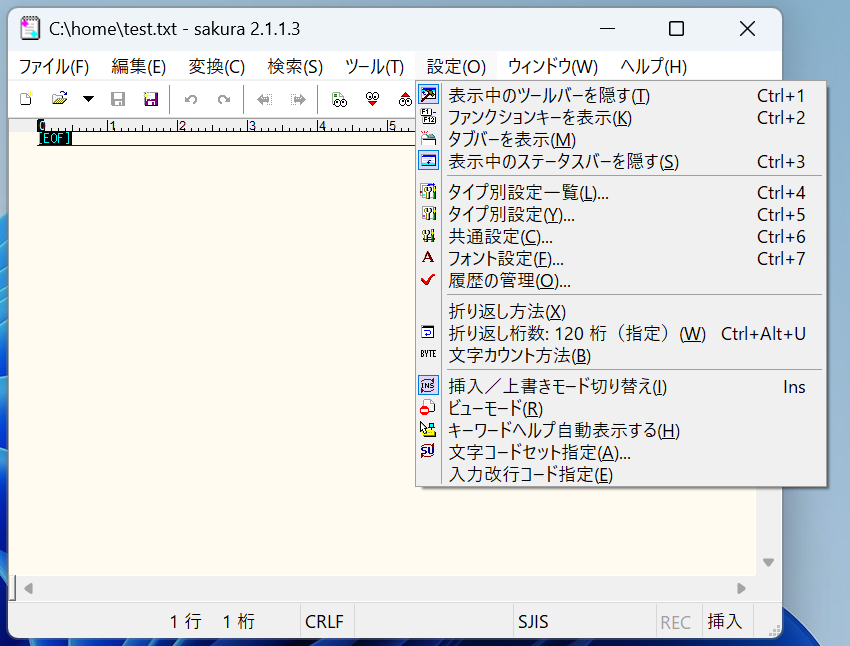
Task: Click the Redo arrow icon
Action: click(x=224, y=98)
